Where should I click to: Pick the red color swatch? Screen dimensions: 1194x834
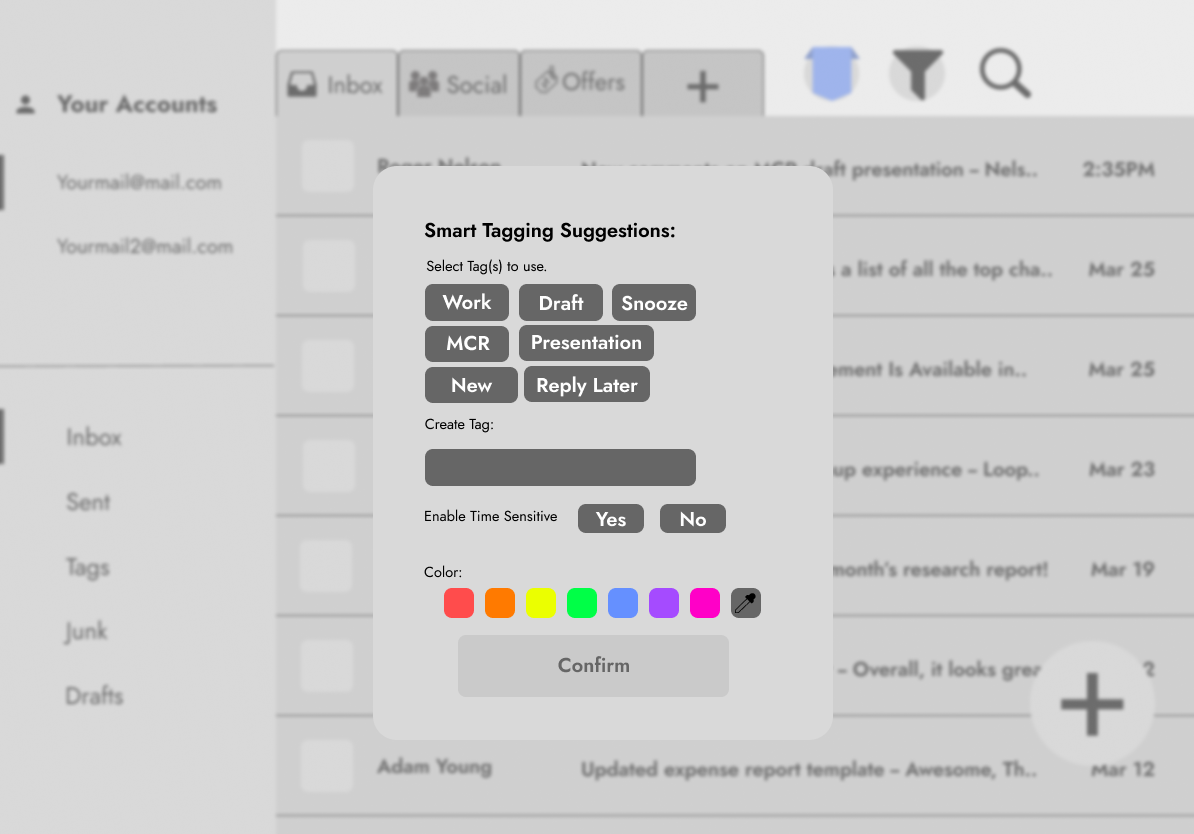click(459, 603)
